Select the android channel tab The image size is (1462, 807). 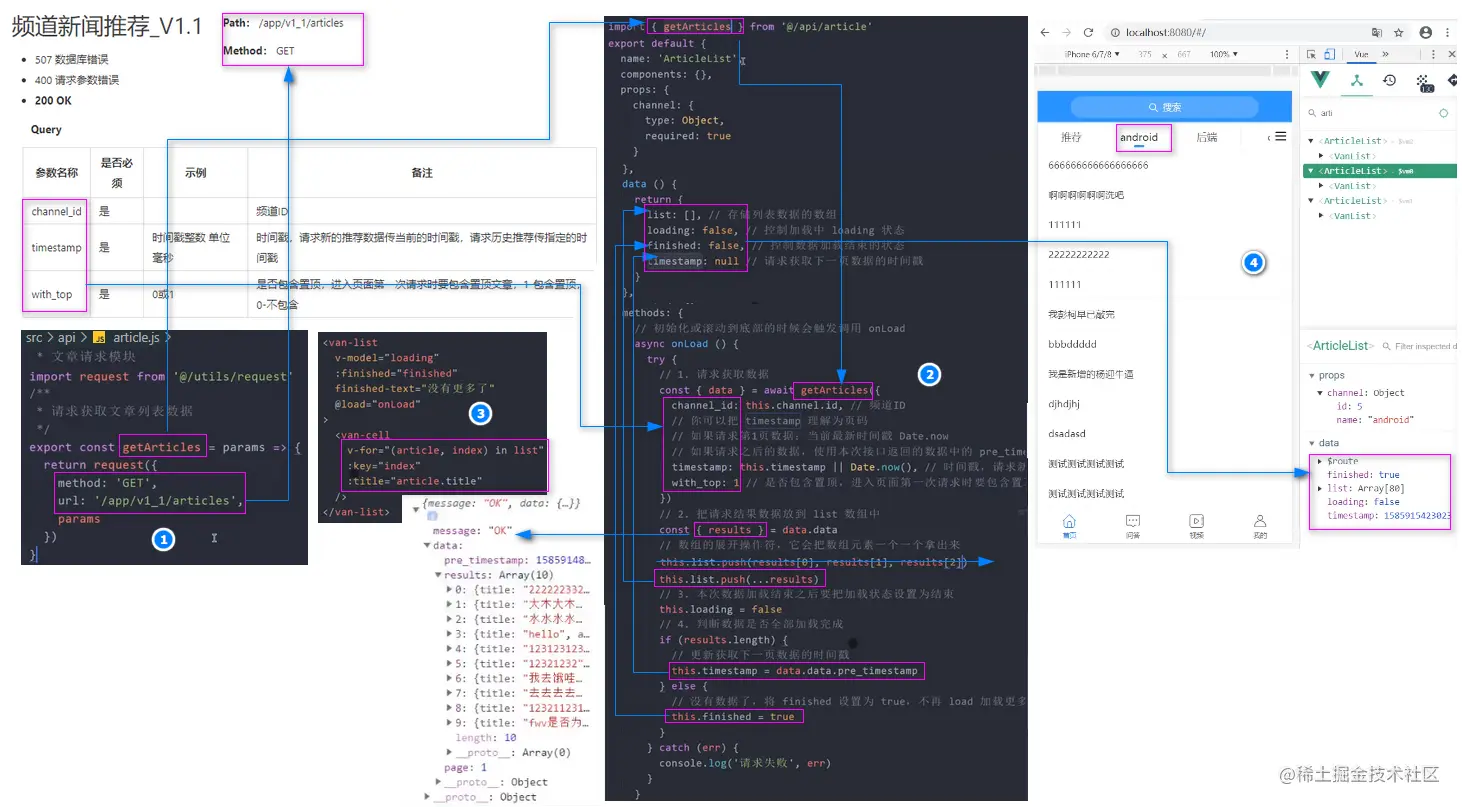click(1139, 137)
